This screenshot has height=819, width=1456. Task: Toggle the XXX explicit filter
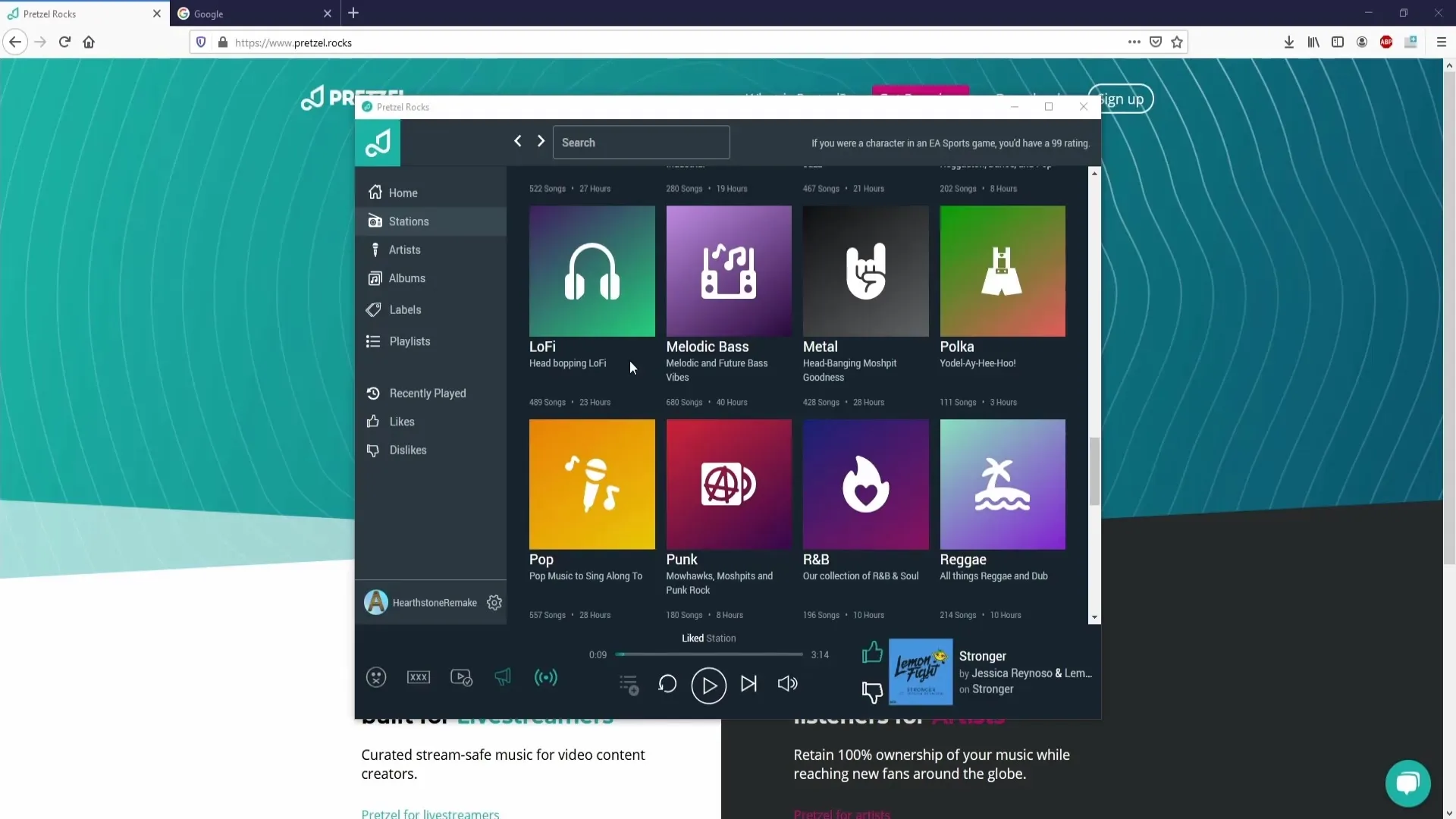(419, 677)
